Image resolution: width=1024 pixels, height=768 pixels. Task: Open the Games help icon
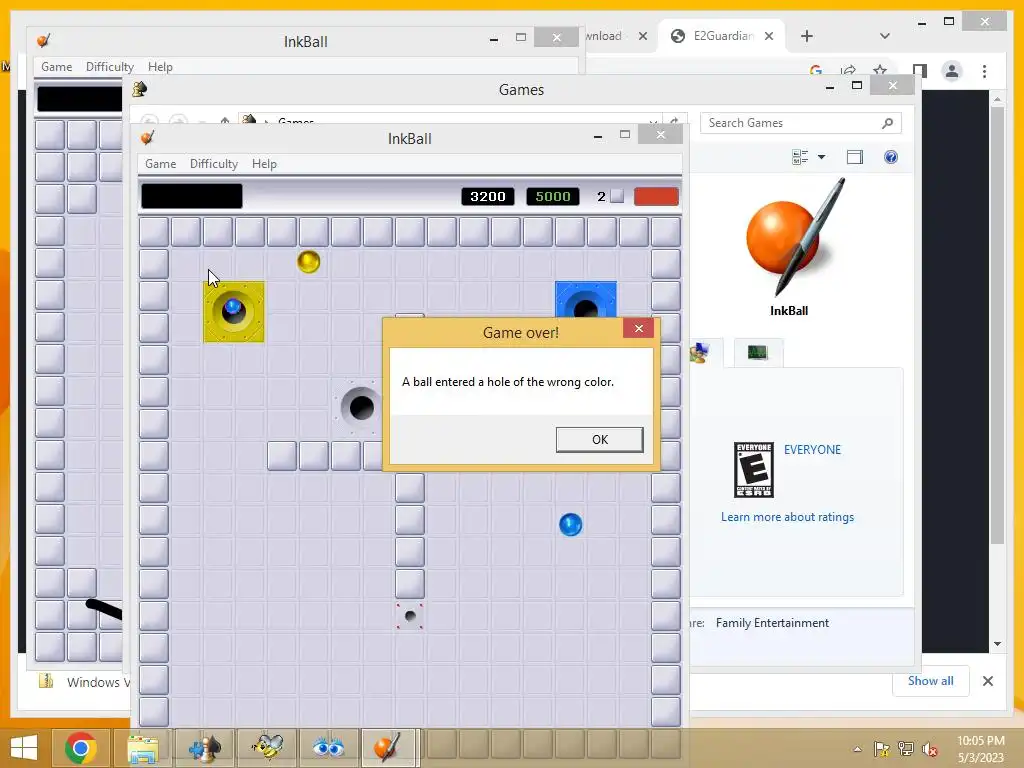[x=891, y=157]
